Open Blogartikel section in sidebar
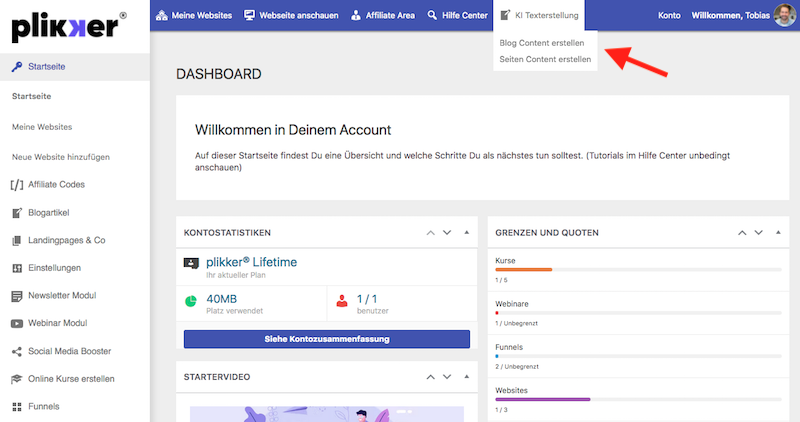The height and width of the screenshot is (422, 800). (x=48, y=213)
